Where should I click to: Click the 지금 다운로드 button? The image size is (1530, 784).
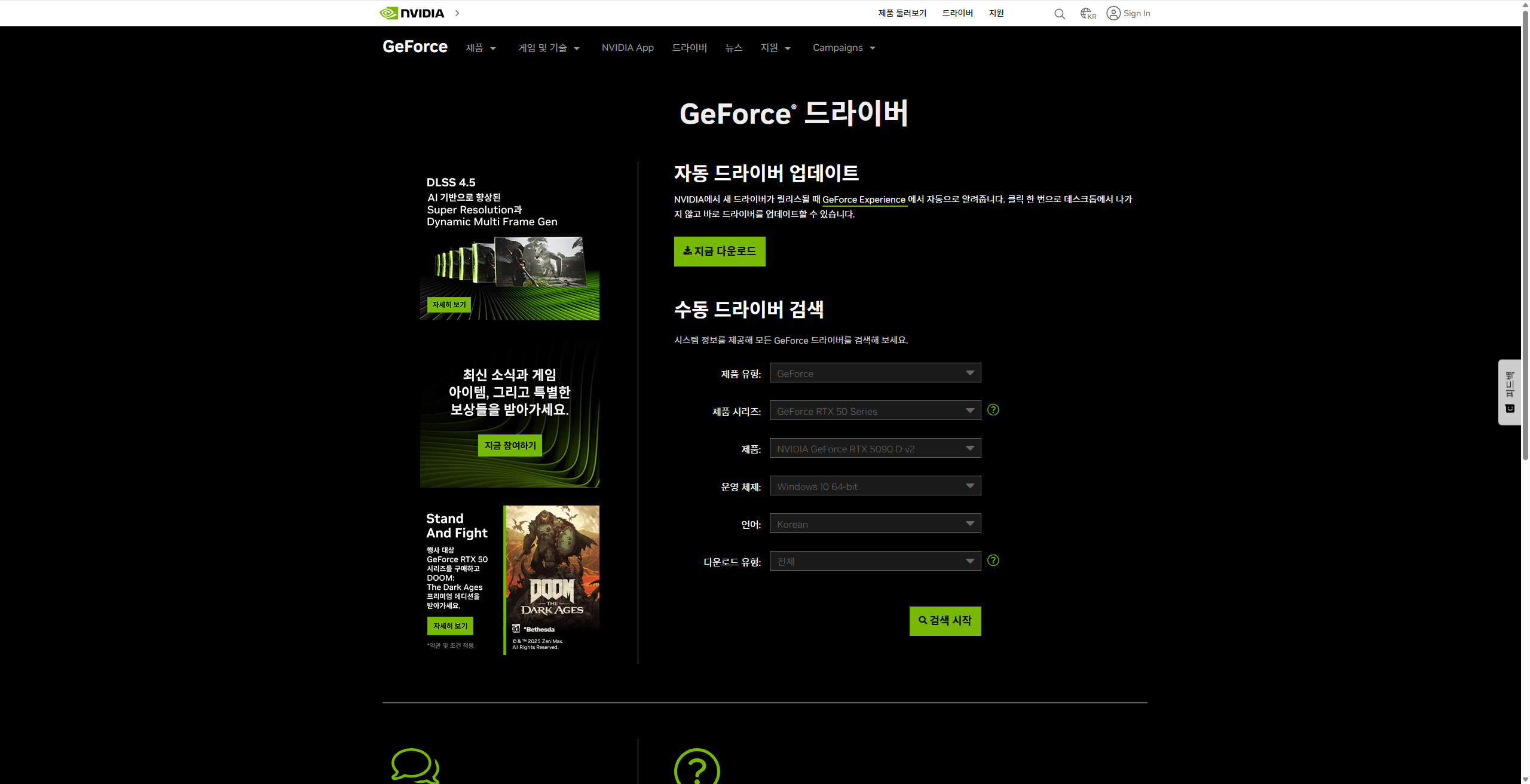pyautogui.click(x=719, y=252)
